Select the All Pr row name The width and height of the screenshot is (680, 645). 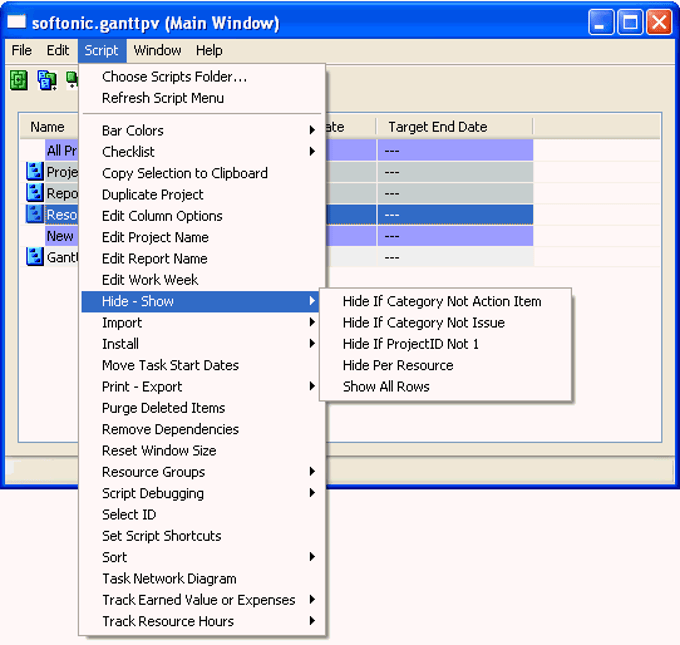point(62,151)
